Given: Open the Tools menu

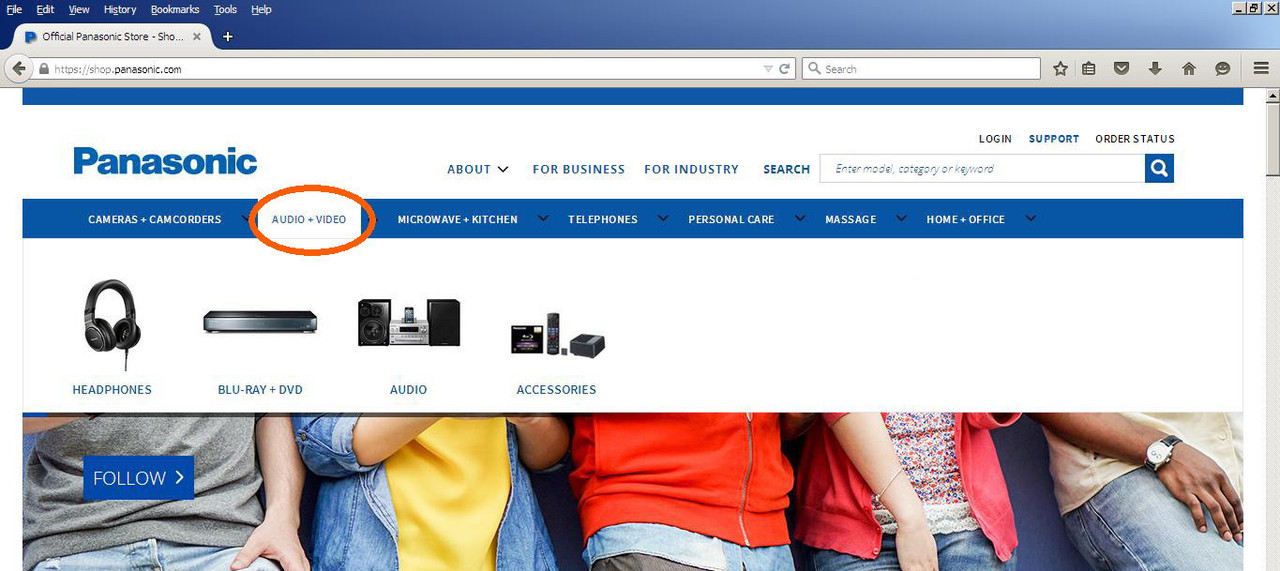Looking at the screenshot, I should pyautogui.click(x=225, y=9).
